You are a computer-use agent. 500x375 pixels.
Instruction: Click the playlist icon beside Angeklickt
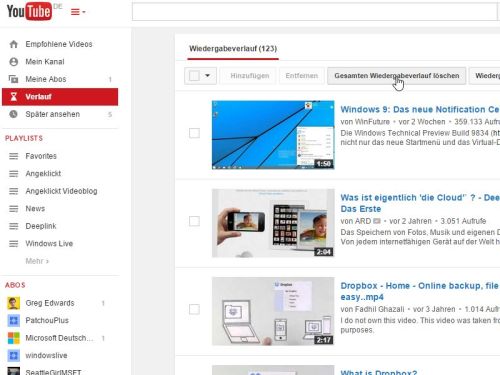tap(13, 174)
